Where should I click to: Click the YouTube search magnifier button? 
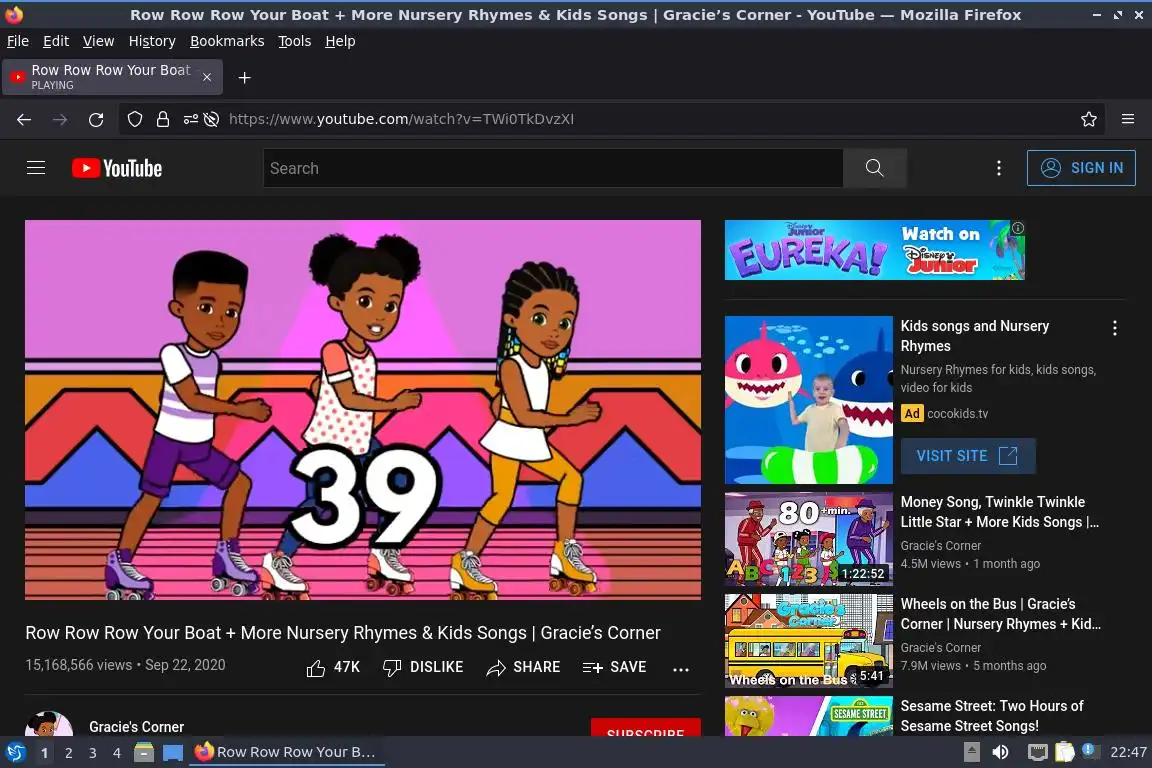click(x=874, y=168)
